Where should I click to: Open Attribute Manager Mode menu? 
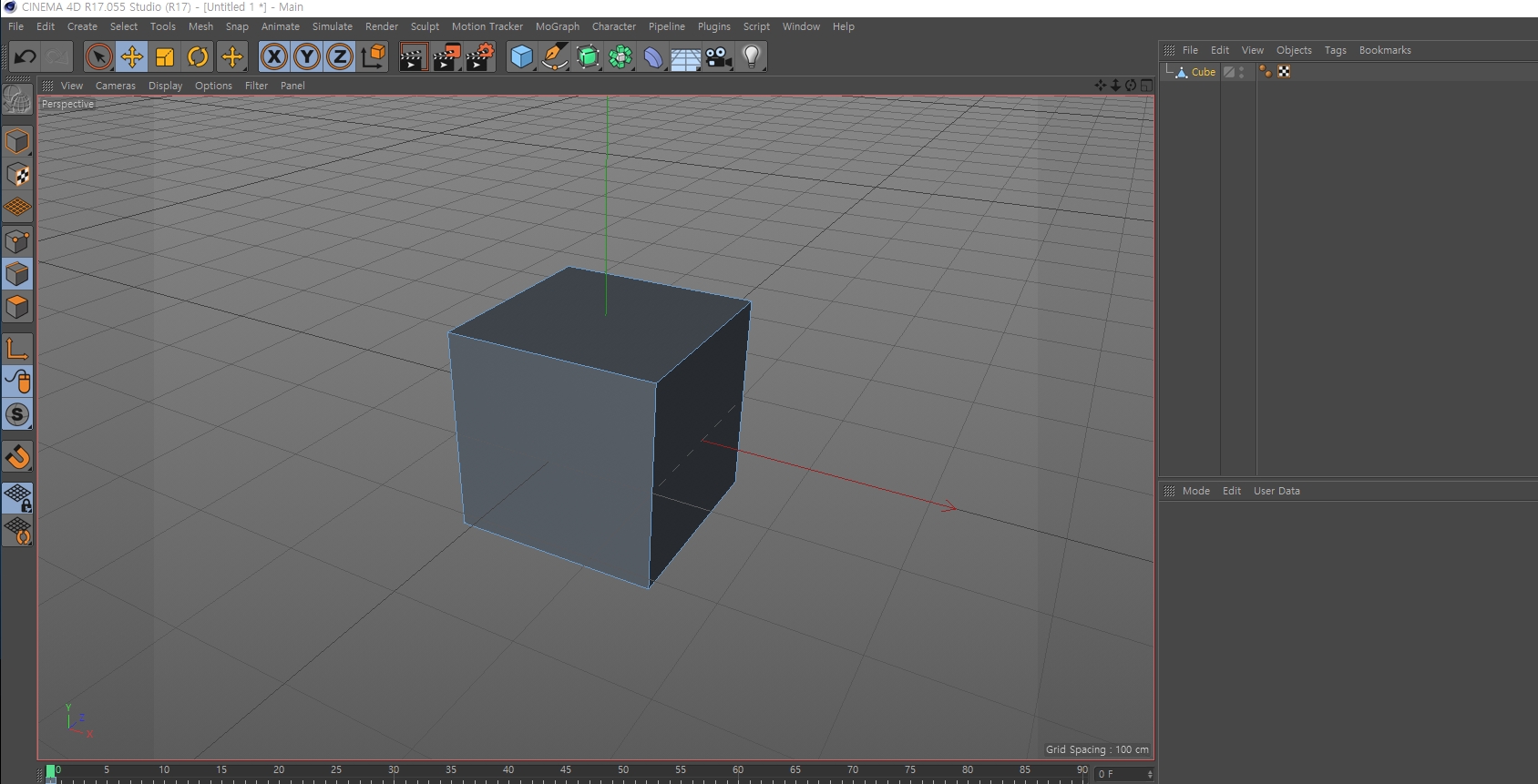(1196, 491)
